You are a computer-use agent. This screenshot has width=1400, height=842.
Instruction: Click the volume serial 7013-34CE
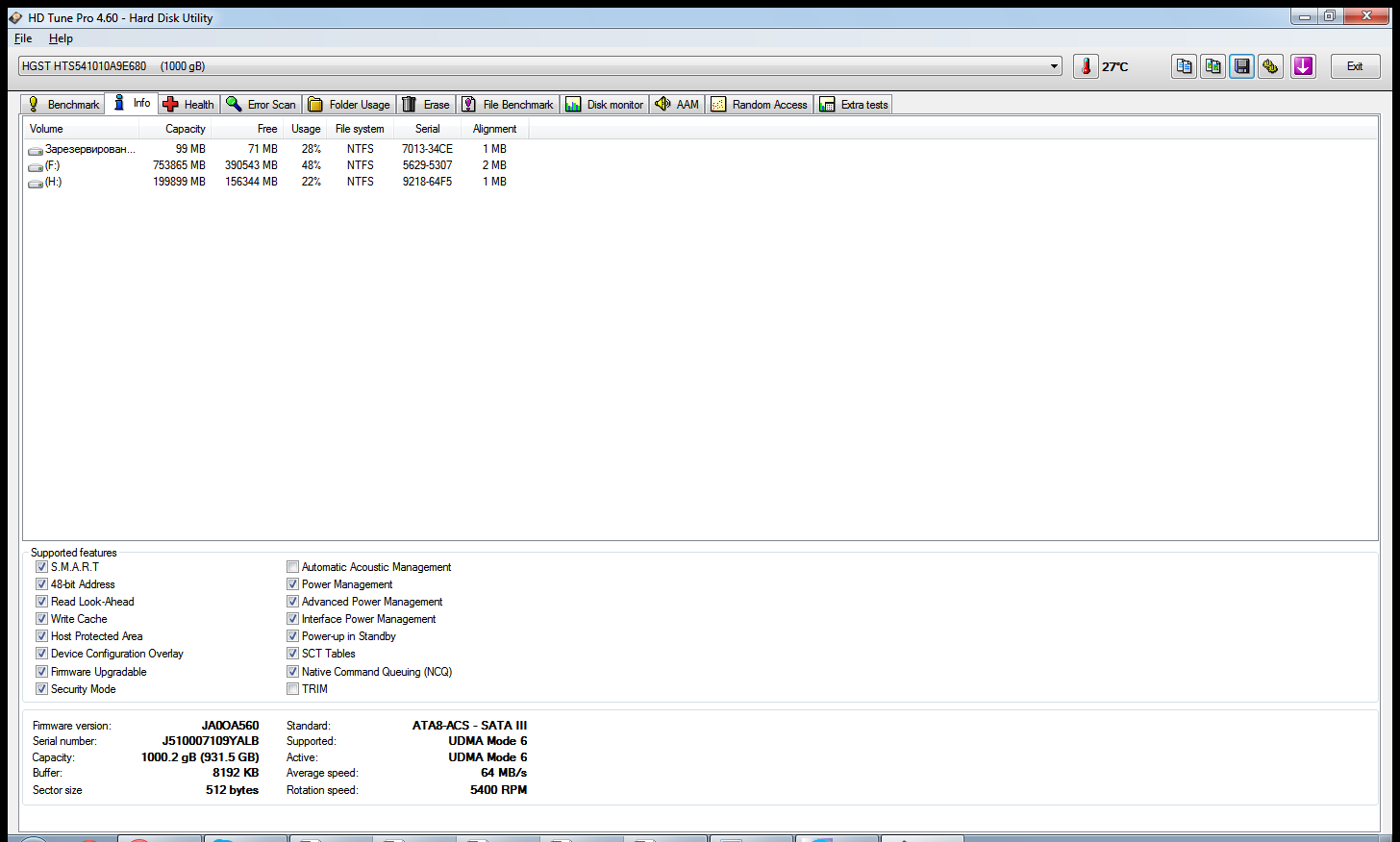click(427, 149)
